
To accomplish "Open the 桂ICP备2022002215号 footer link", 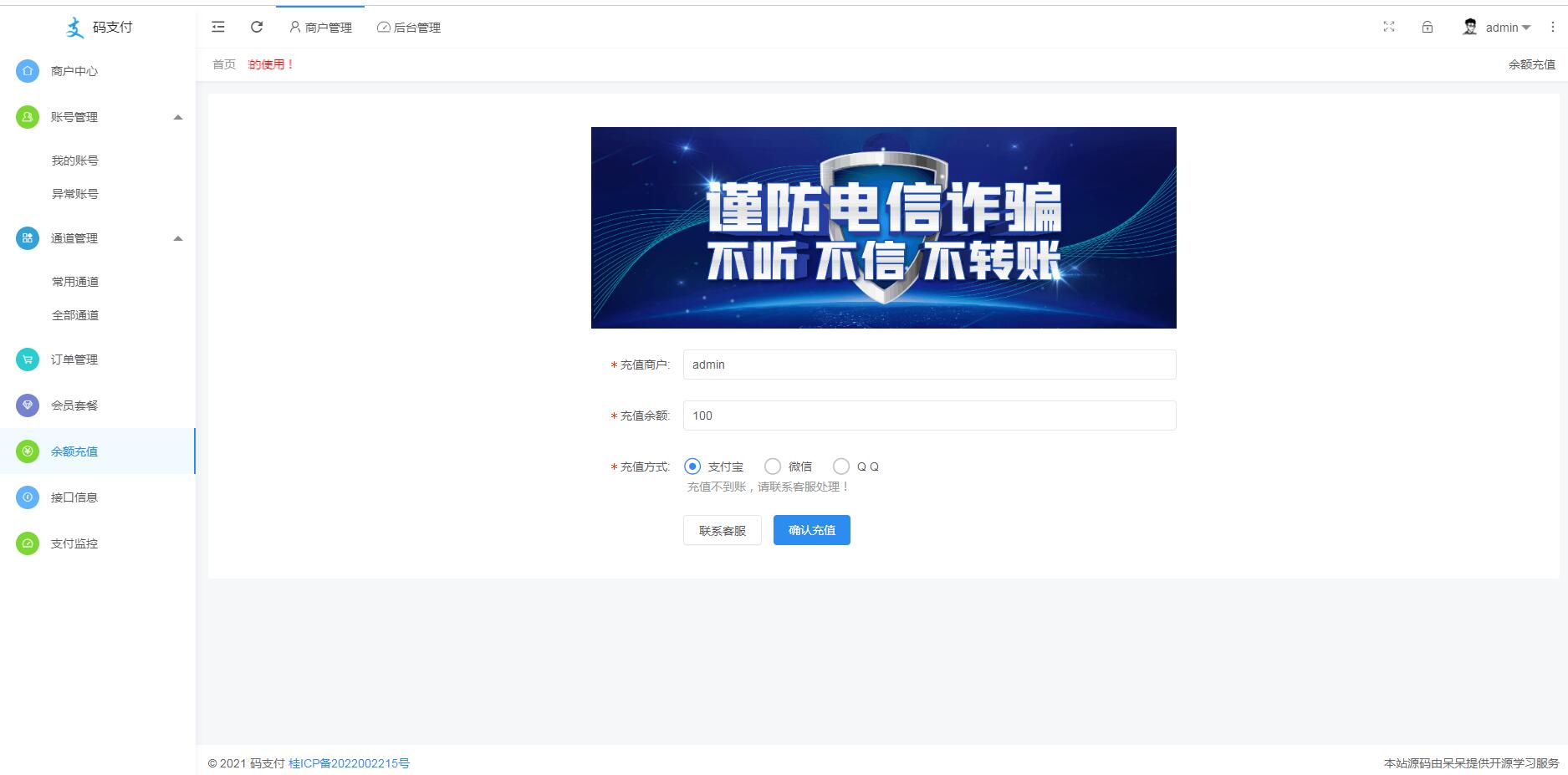I will click(349, 763).
